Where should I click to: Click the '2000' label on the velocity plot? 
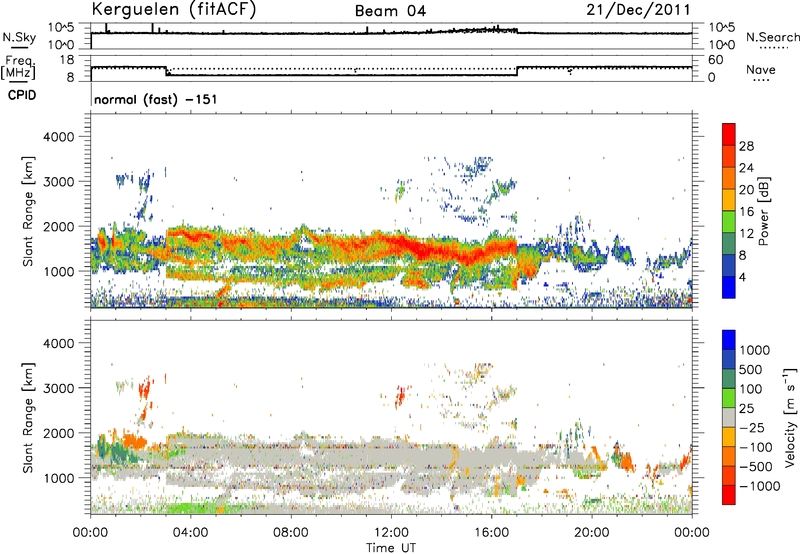(59, 433)
